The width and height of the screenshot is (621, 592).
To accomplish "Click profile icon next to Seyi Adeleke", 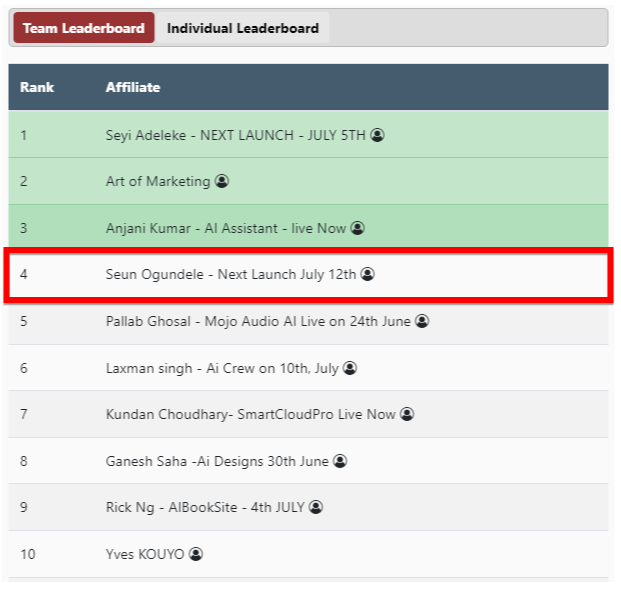I will [377, 135].
